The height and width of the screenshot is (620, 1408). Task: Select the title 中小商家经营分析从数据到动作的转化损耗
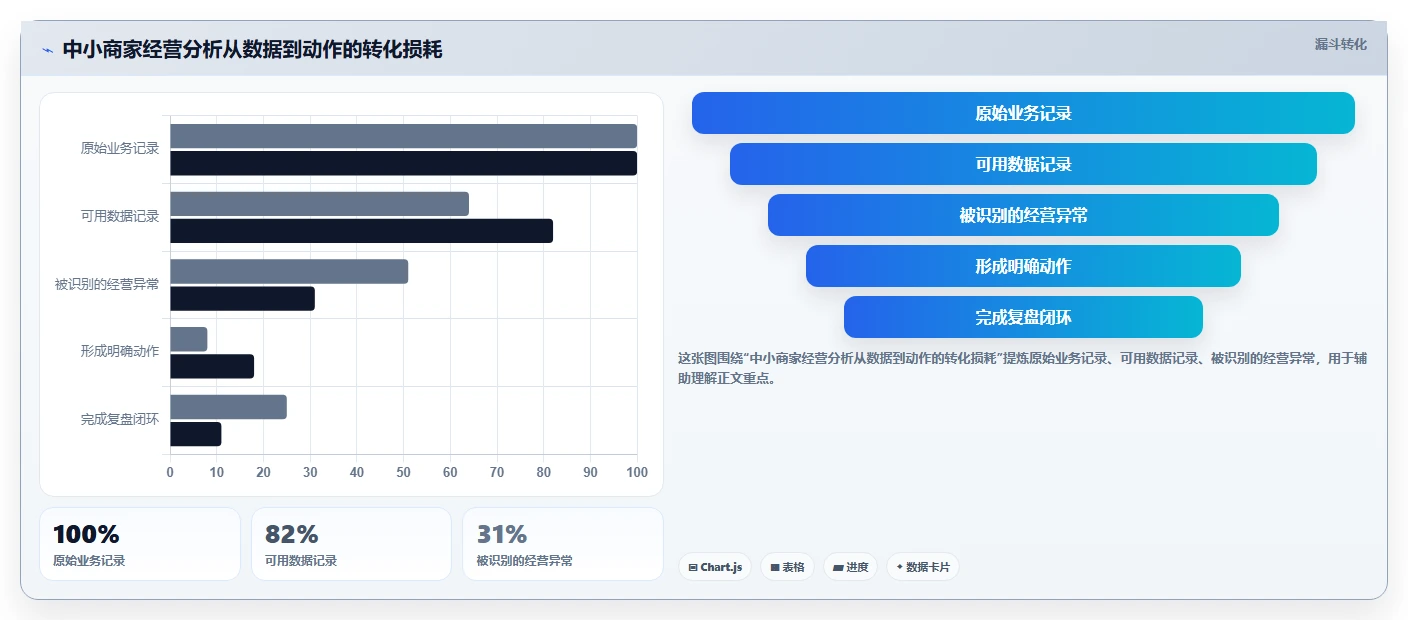252,50
